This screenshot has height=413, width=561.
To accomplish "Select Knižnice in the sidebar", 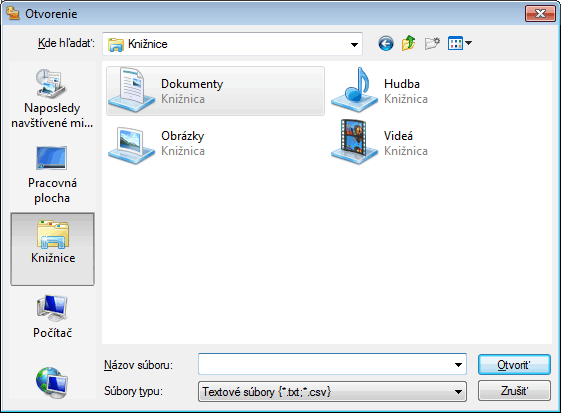I will (53, 249).
